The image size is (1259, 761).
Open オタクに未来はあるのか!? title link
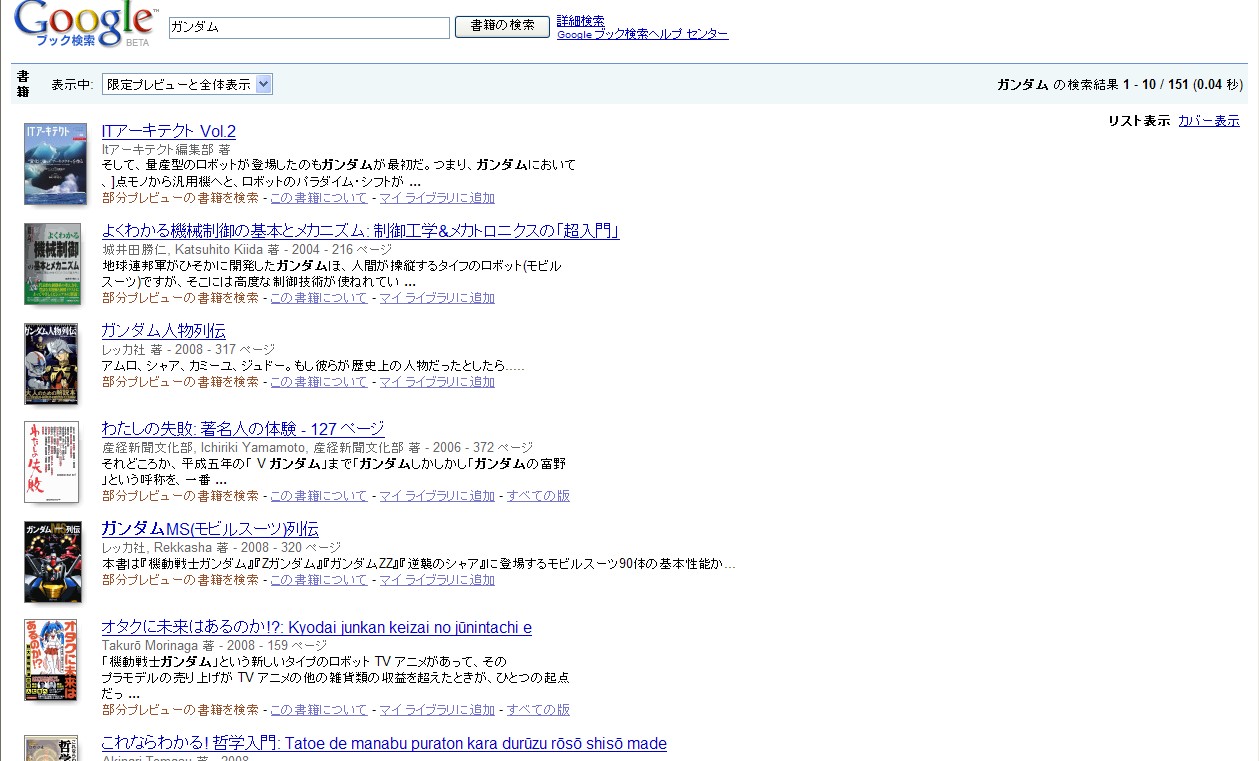point(316,628)
